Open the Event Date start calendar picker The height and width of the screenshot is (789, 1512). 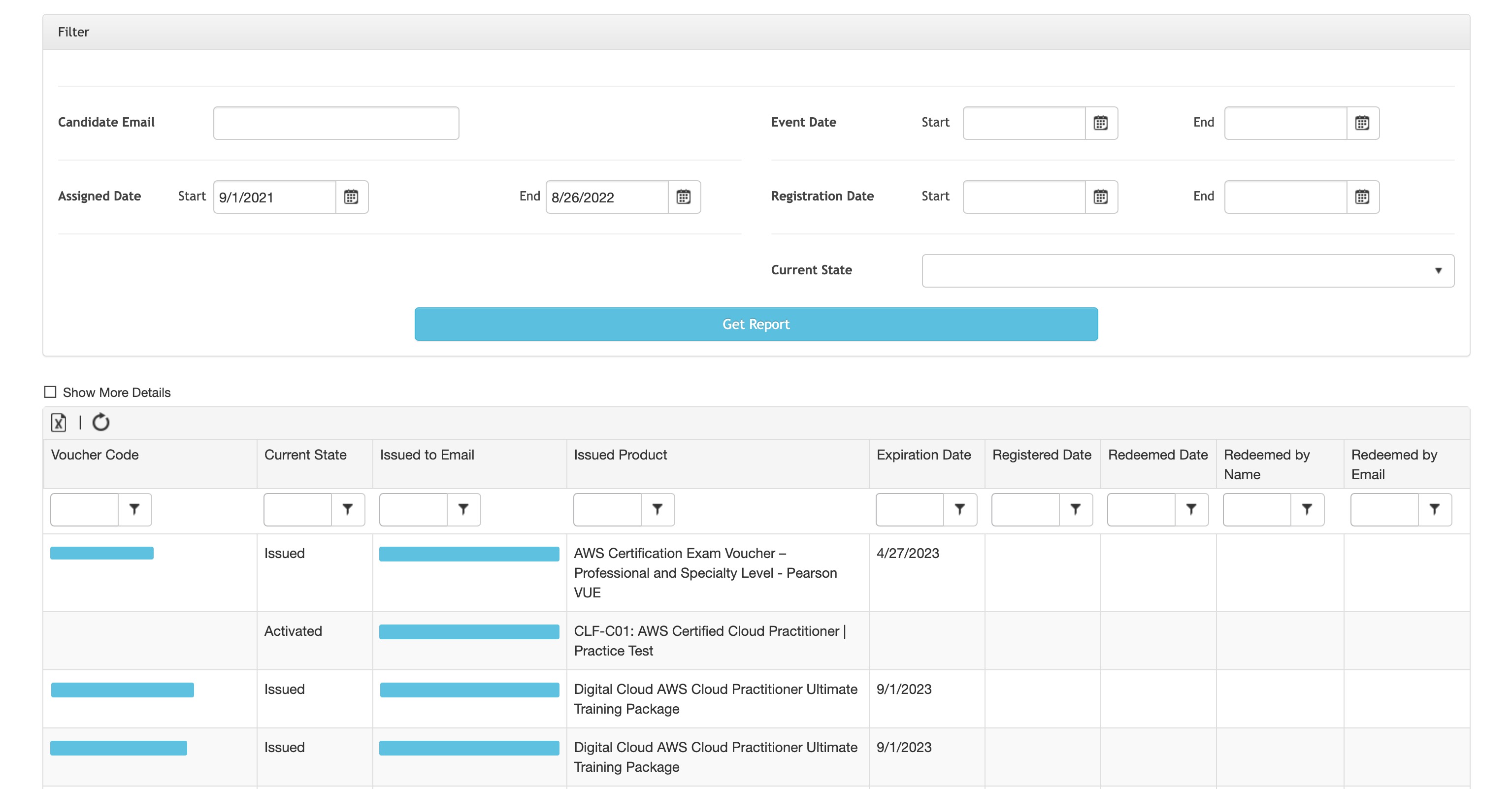(1101, 123)
